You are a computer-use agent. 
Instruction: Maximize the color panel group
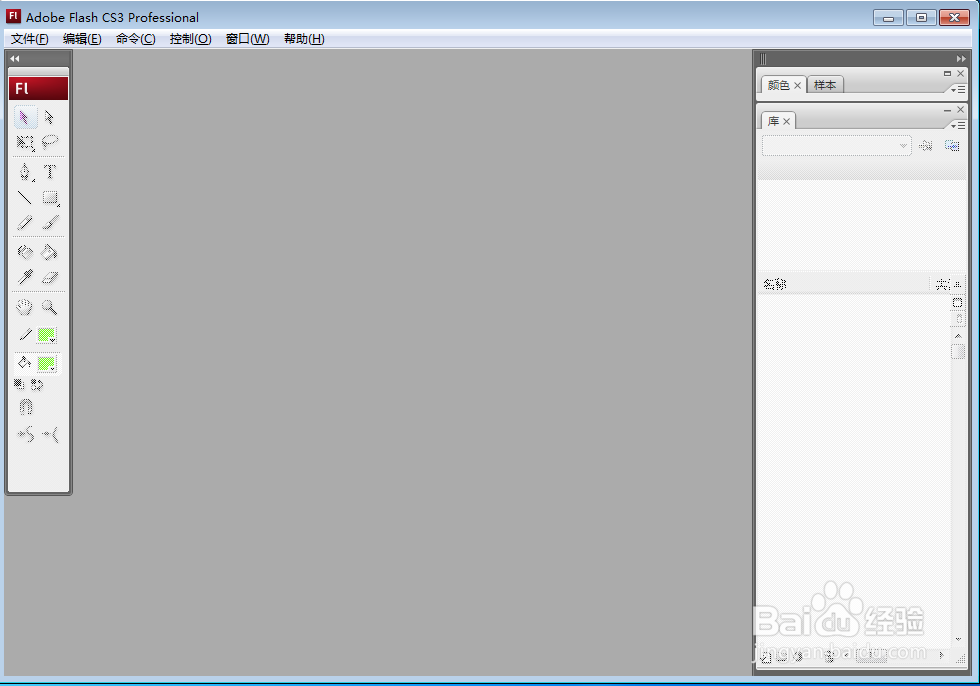[x=948, y=74]
